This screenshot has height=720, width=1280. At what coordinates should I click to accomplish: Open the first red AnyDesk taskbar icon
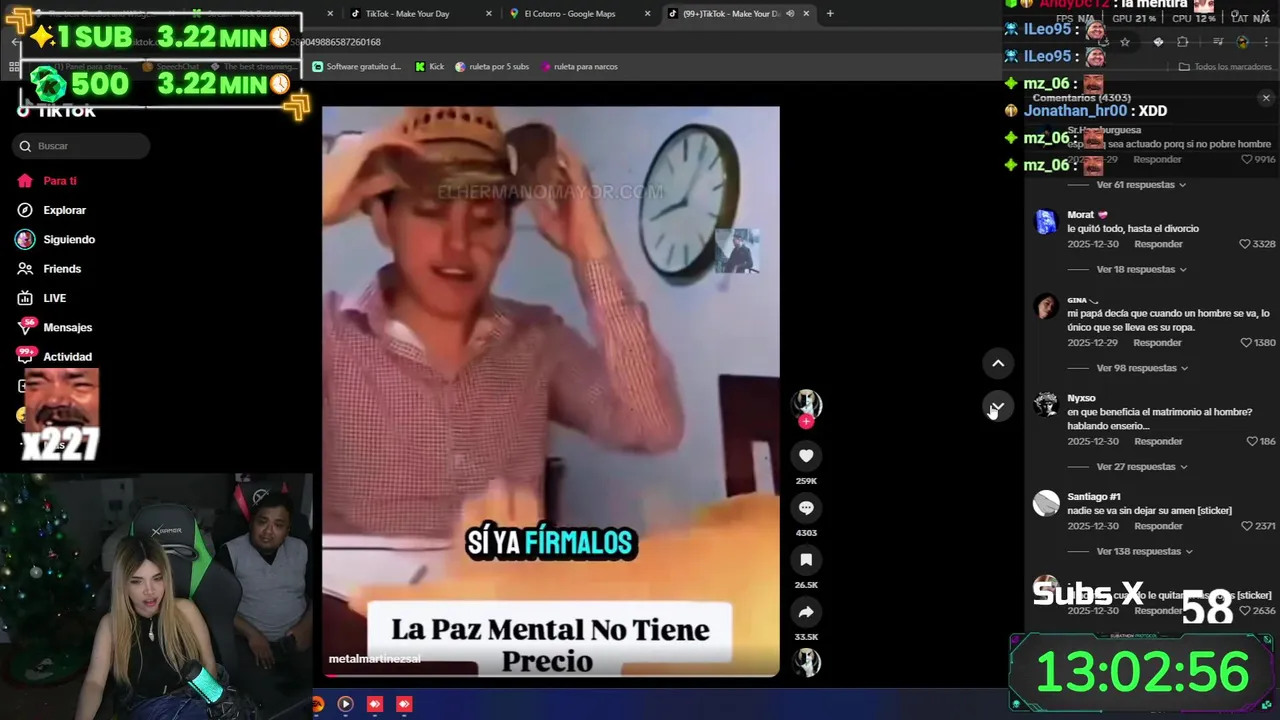pos(375,704)
